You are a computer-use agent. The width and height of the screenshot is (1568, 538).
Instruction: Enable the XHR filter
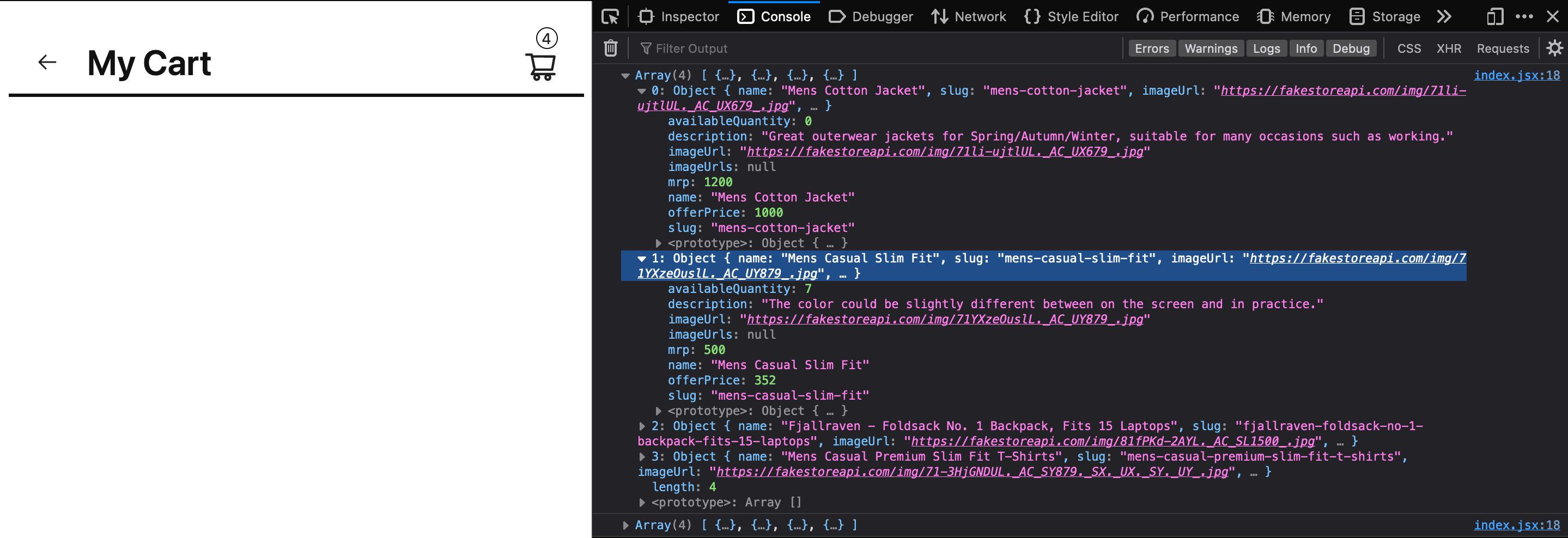[x=1449, y=48]
